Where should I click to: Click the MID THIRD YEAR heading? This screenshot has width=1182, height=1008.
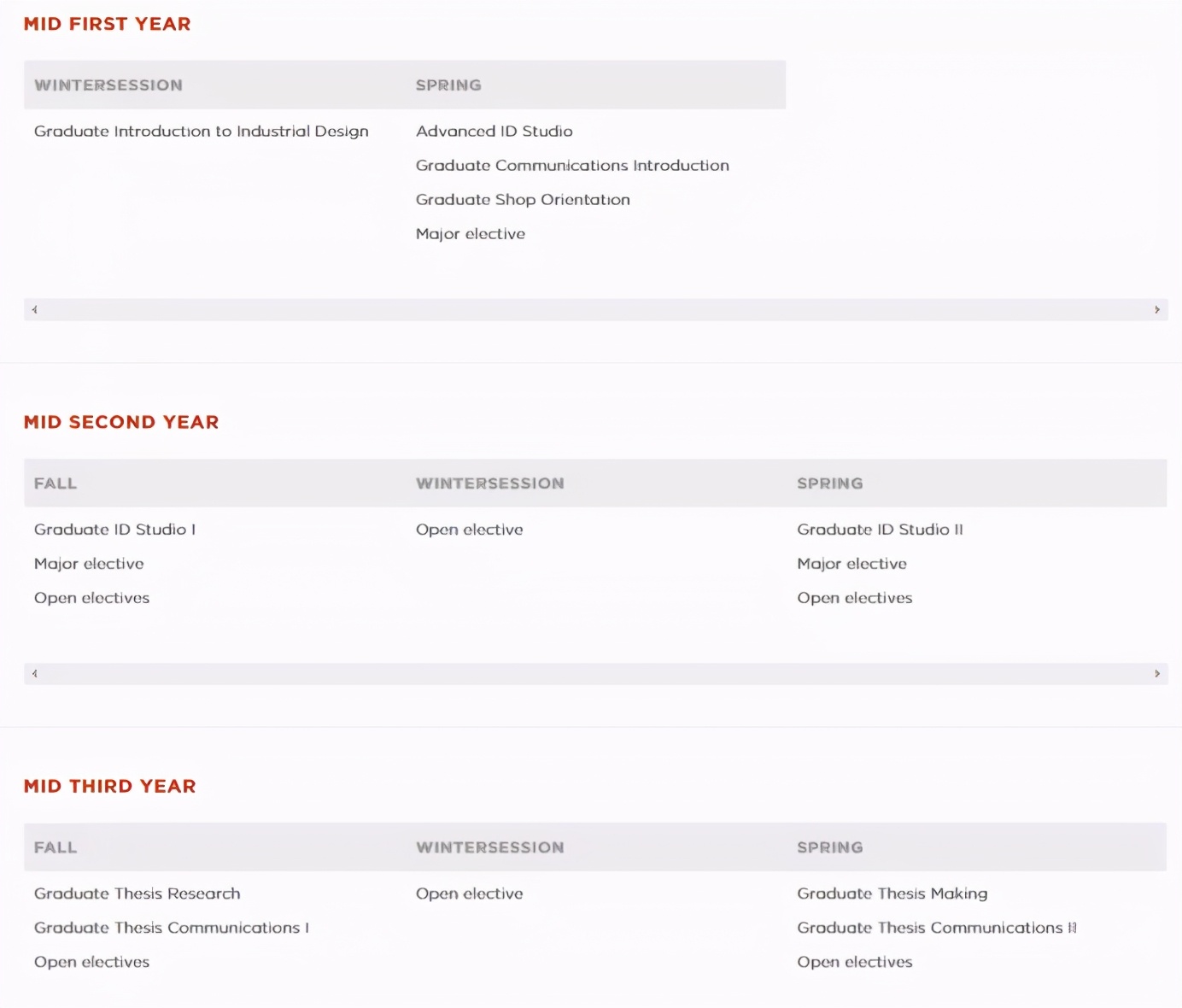tap(110, 786)
